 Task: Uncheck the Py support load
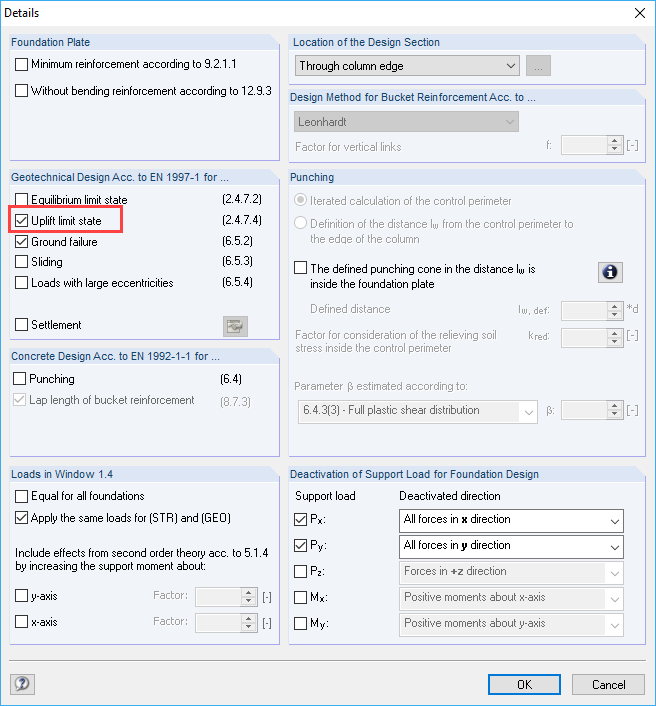click(300, 546)
